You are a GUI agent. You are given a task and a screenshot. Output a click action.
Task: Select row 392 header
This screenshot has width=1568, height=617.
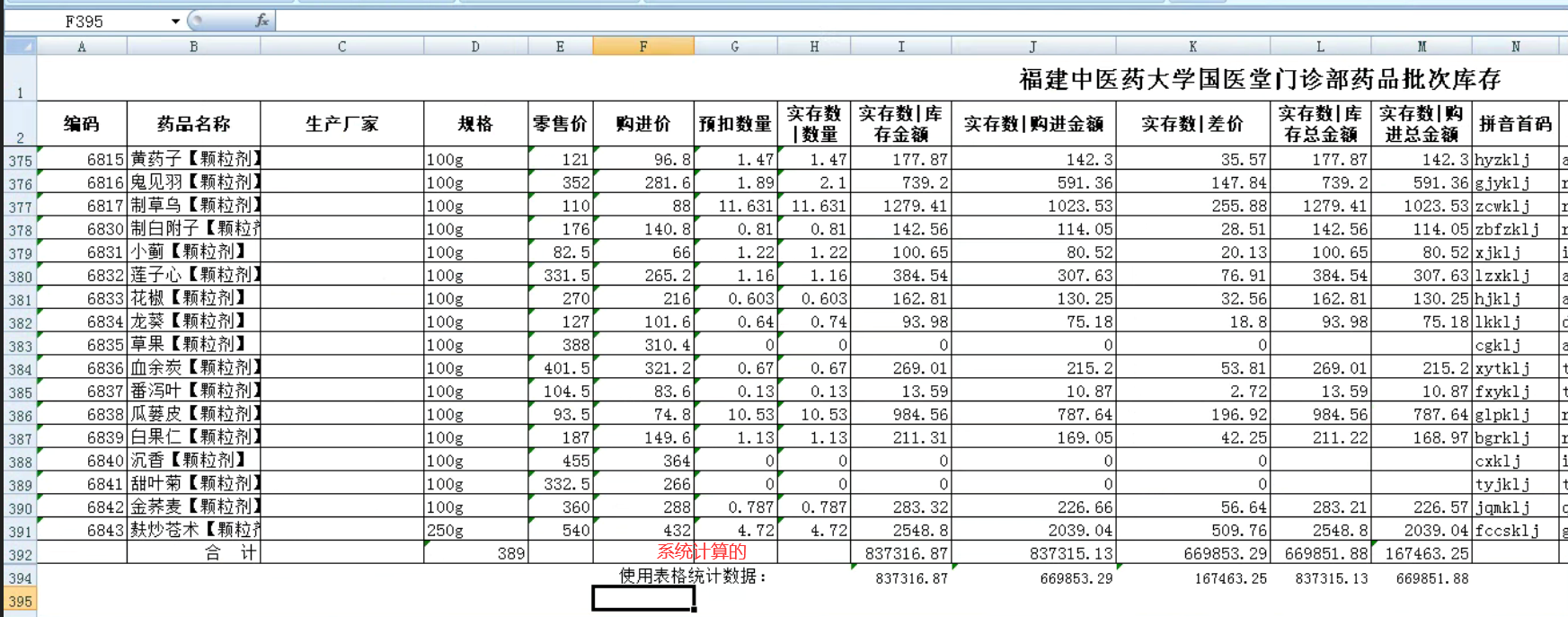tap(20, 553)
